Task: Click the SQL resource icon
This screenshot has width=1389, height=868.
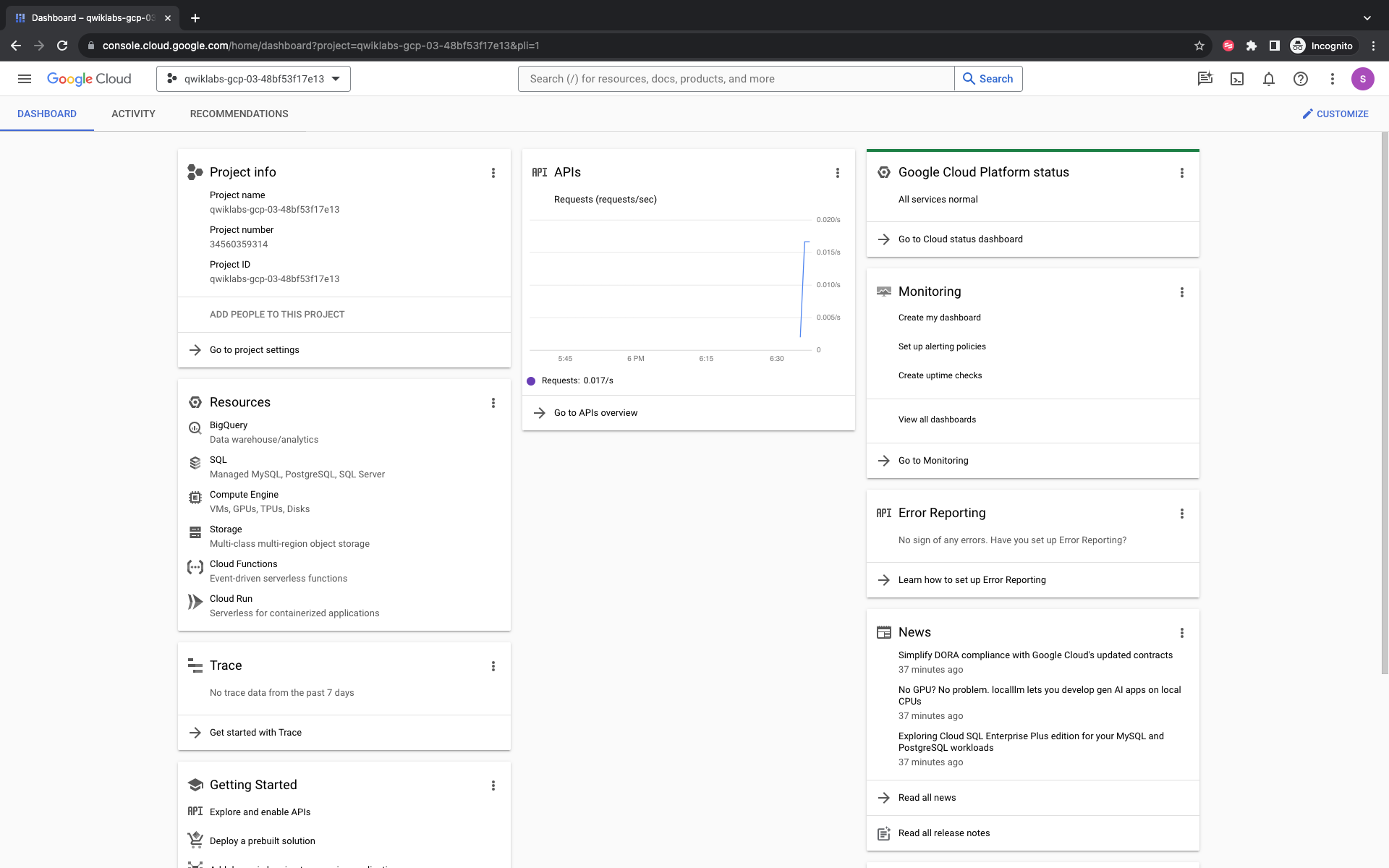Action: (x=195, y=463)
